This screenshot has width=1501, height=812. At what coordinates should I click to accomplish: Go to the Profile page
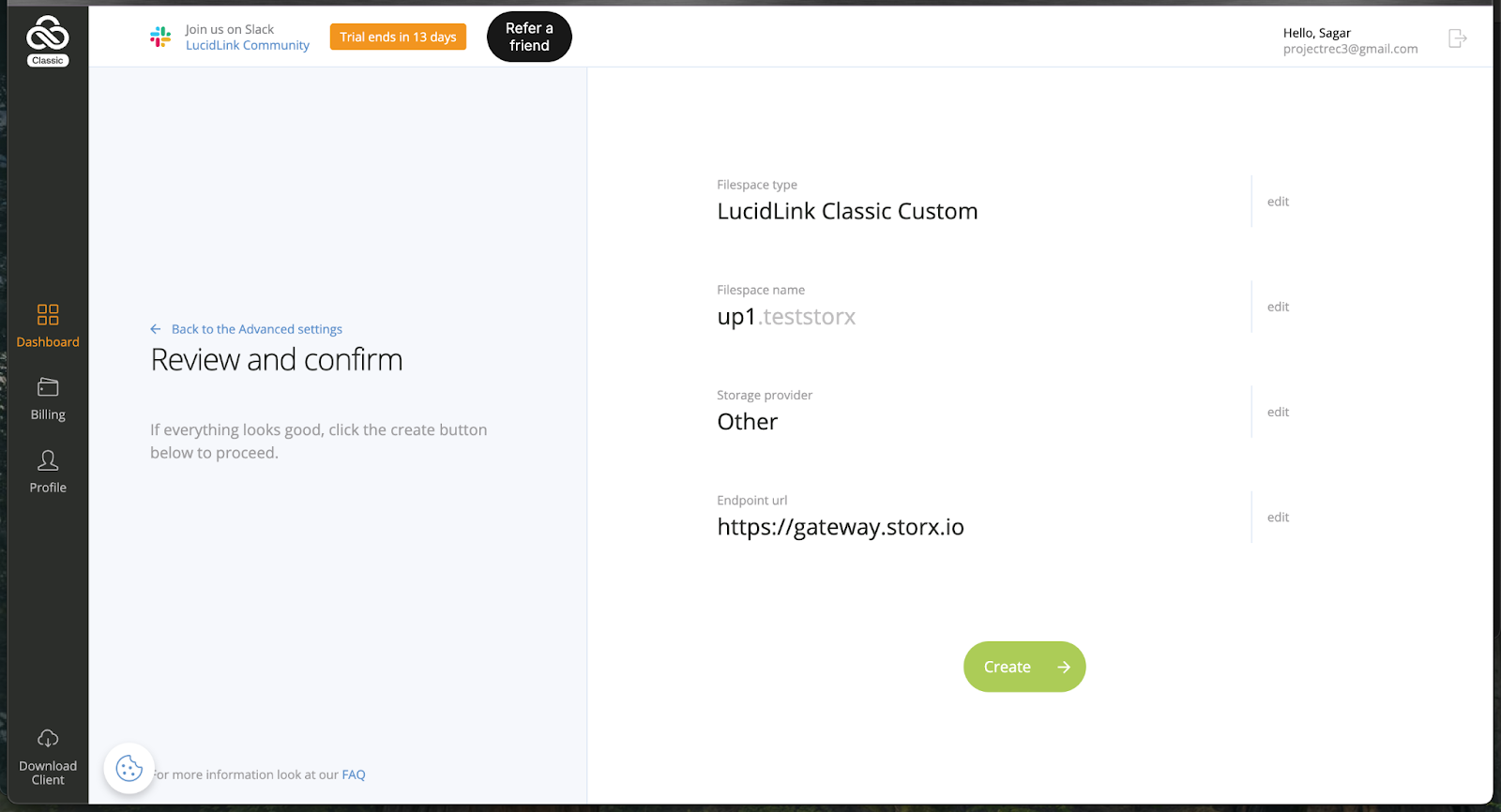click(x=48, y=472)
